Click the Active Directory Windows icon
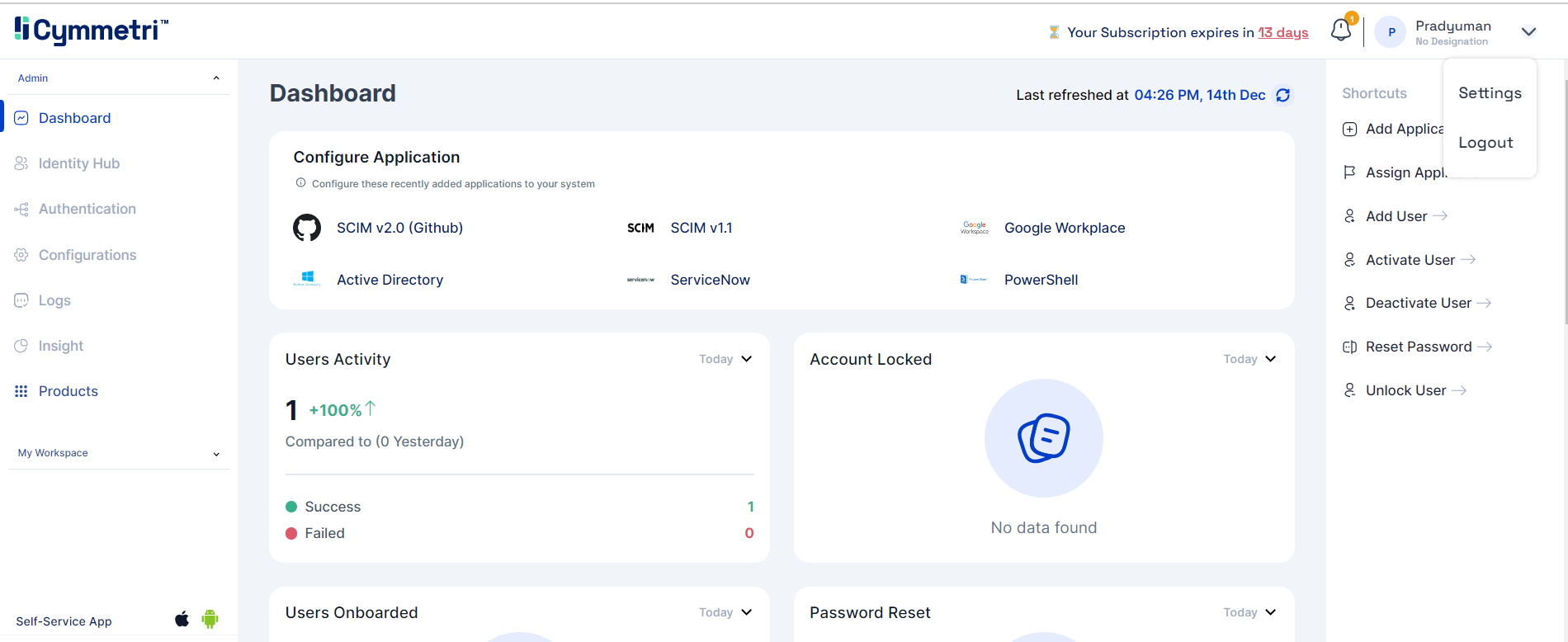Screen dimensions: 1568x642 point(307,280)
